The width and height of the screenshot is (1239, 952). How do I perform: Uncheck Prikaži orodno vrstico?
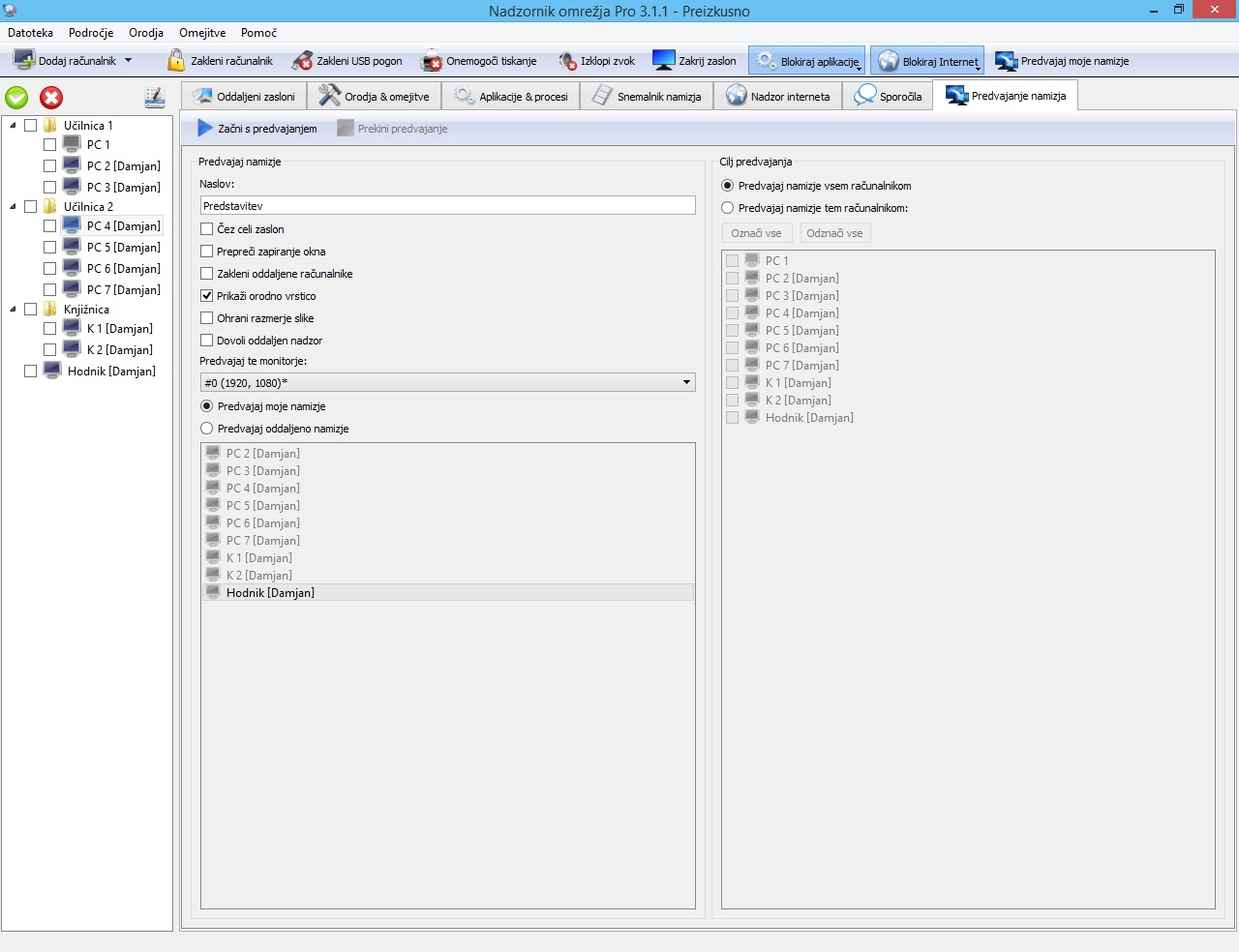[207, 296]
